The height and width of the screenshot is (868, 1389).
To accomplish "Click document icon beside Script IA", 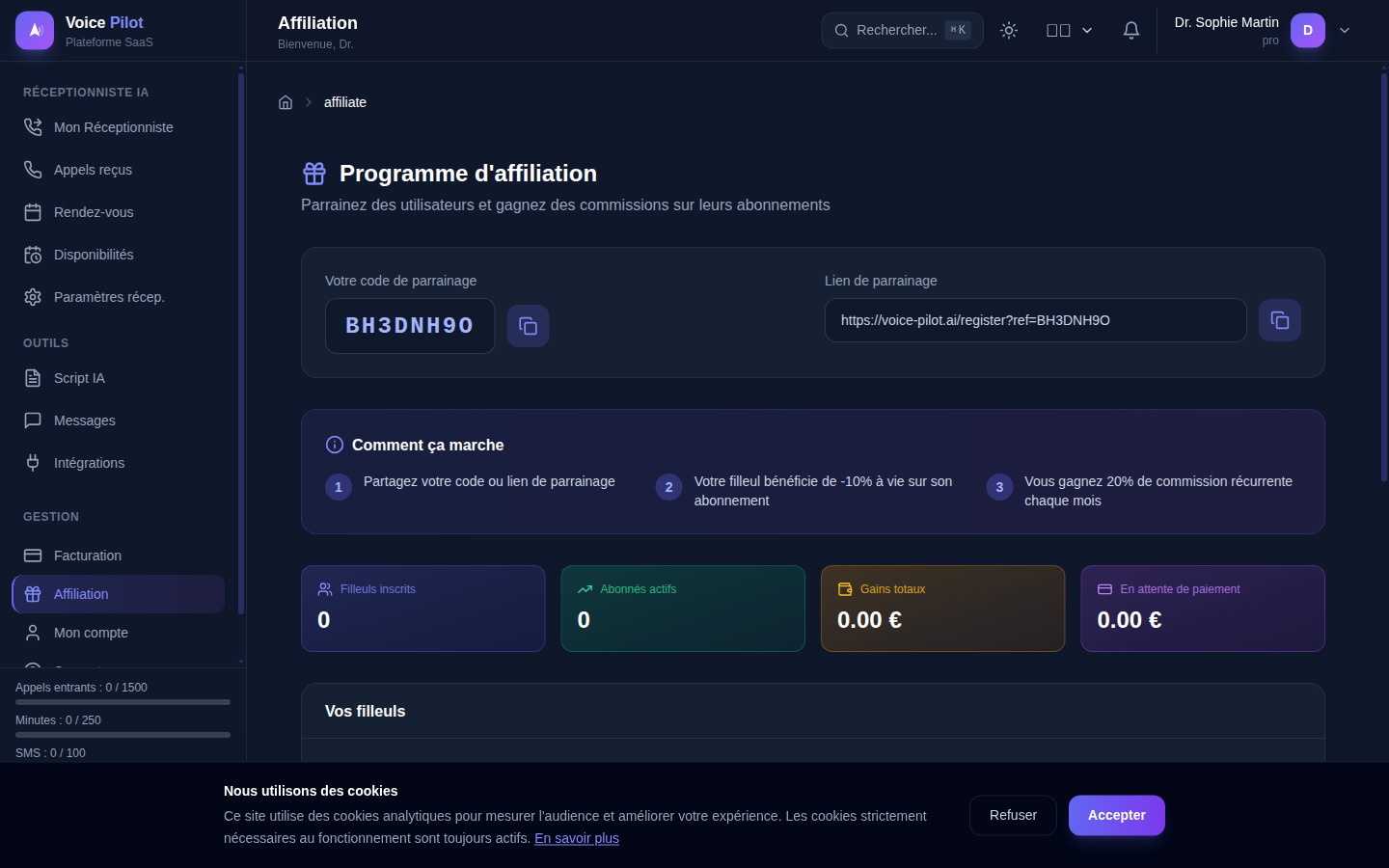I will point(33,378).
